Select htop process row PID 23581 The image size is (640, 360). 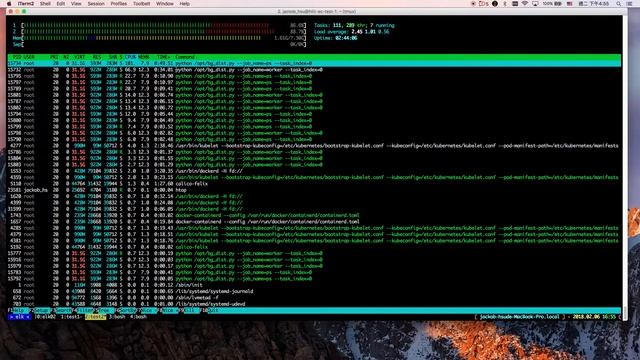[314, 190]
